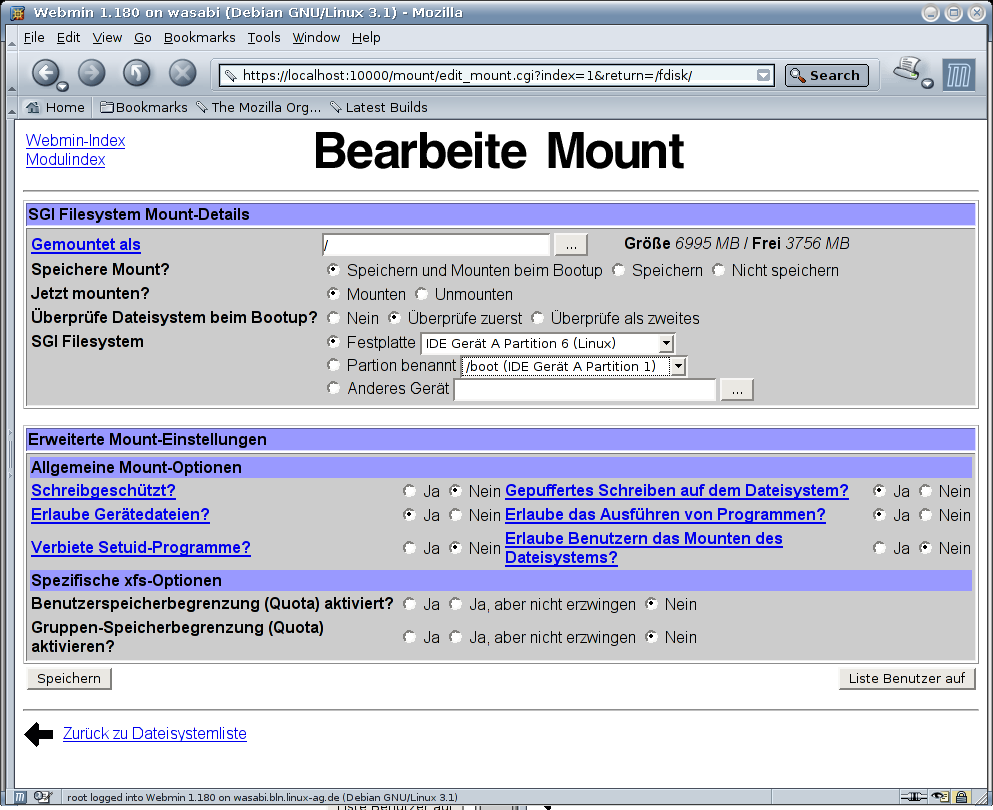Open the 'Gemountet als' help link
This screenshot has width=993, height=810.
tap(86, 244)
